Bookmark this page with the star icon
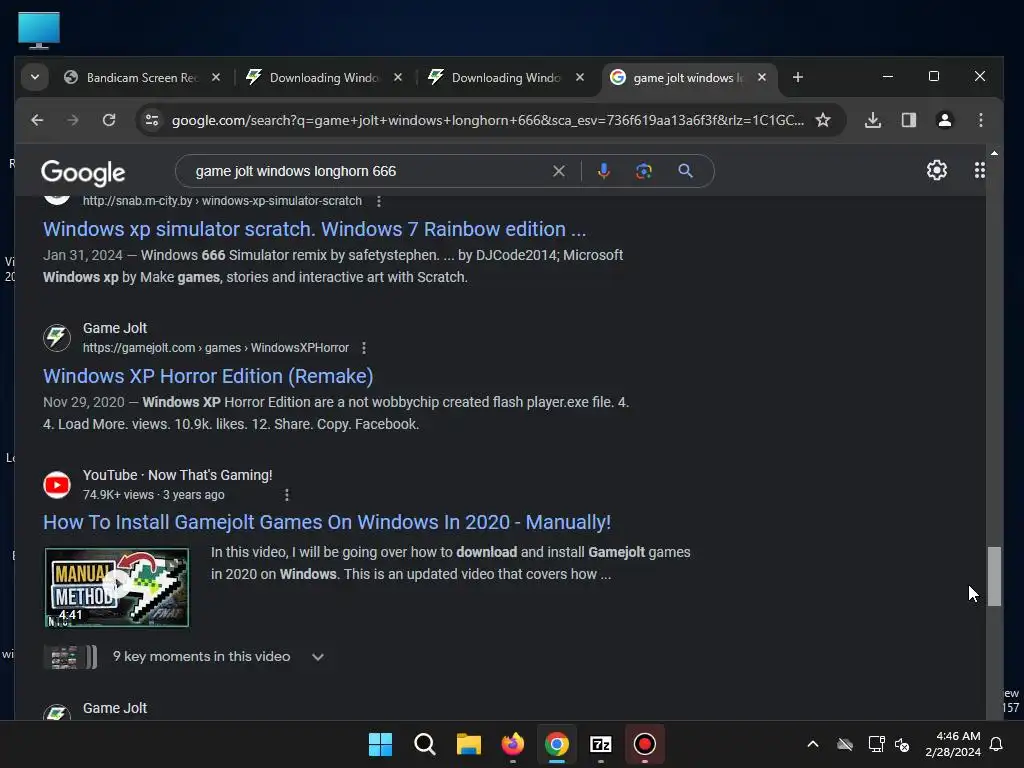 (823, 120)
